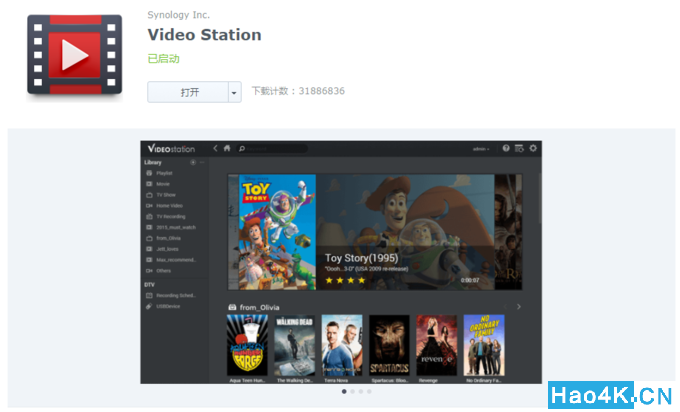Click the 已启动 status text
The image size is (680, 412).
[x=163, y=59]
